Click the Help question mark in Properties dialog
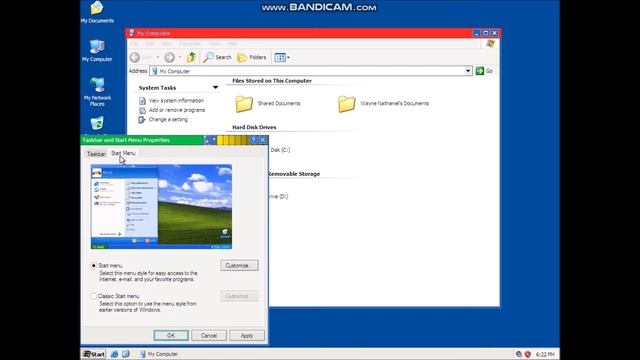The height and width of the screenshot is (360, 640). [x=253, y=140]
